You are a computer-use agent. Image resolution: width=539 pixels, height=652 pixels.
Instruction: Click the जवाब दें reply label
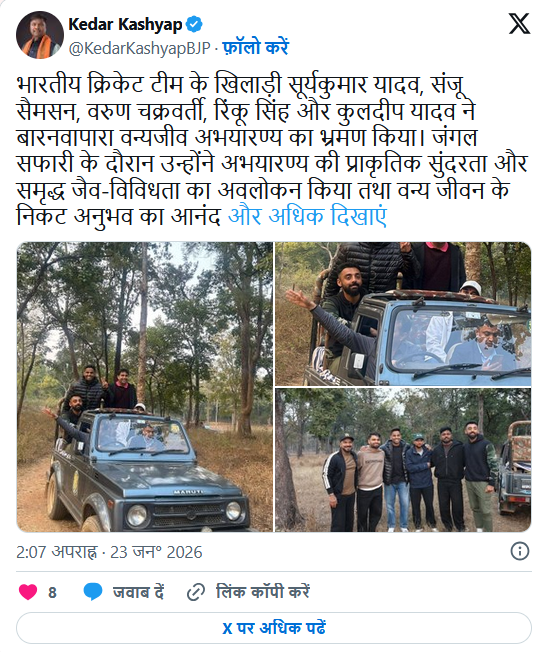(x=138, y=592)
